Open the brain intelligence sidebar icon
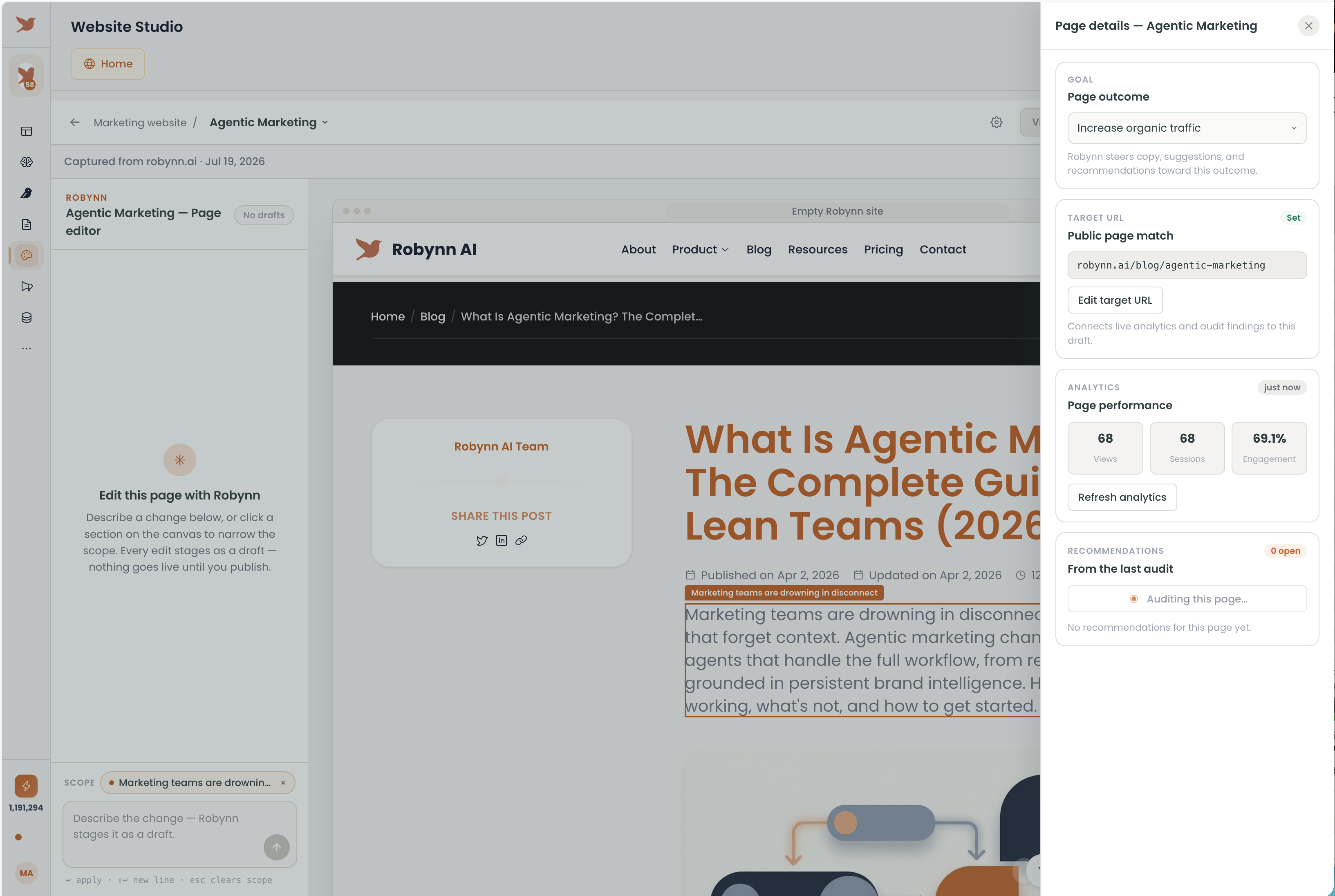The image size is (1335, 896). (x=26, y=162)
